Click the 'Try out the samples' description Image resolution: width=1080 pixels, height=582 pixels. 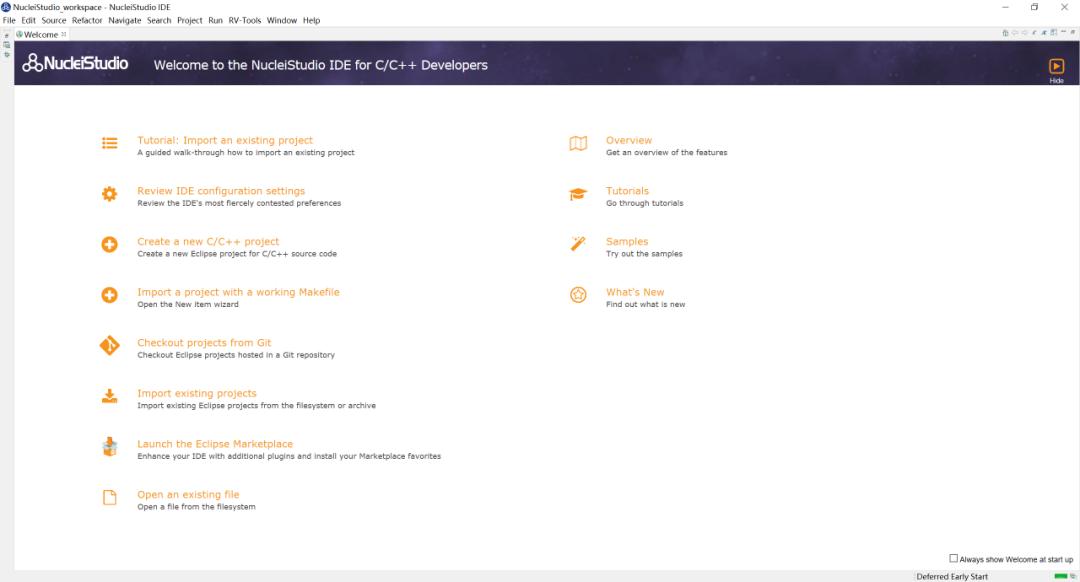[644, 254]
